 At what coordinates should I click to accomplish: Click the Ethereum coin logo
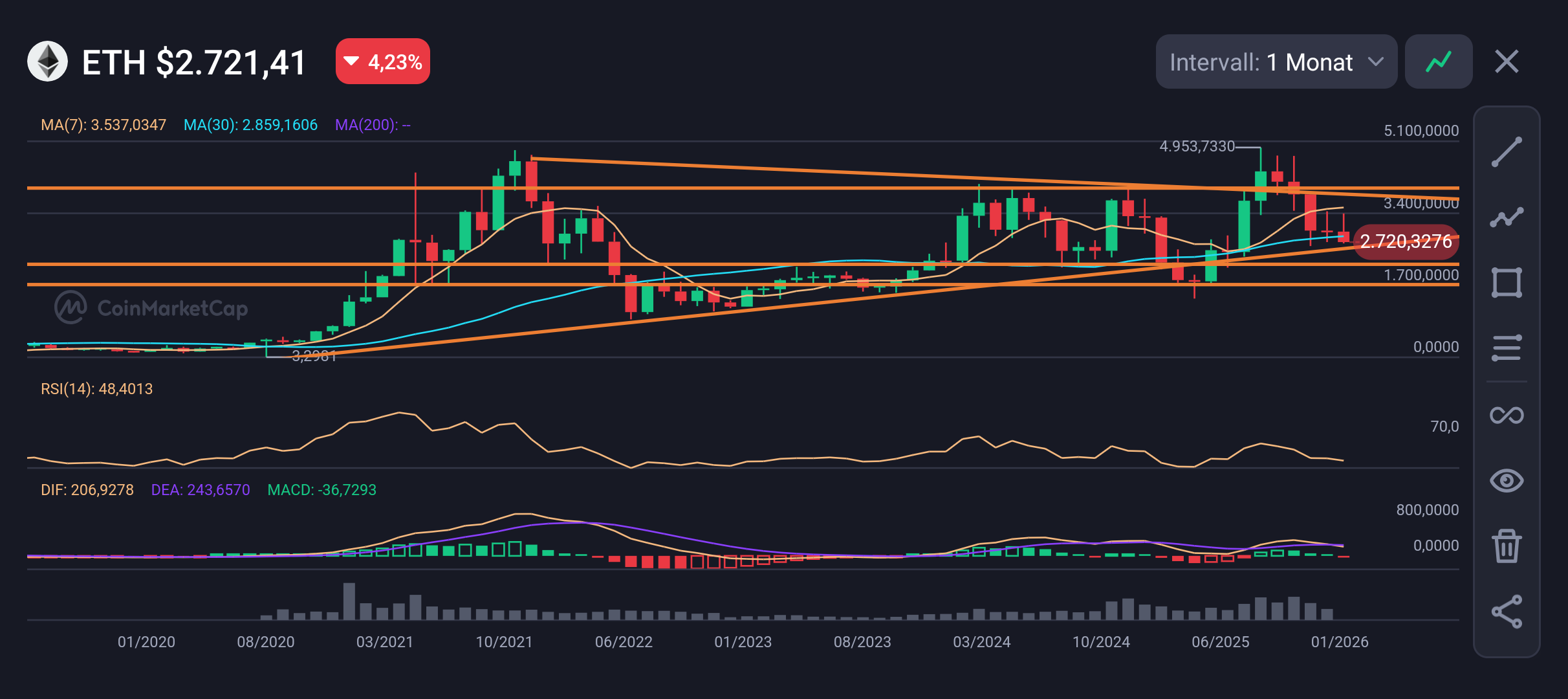(x=47, y=61)
